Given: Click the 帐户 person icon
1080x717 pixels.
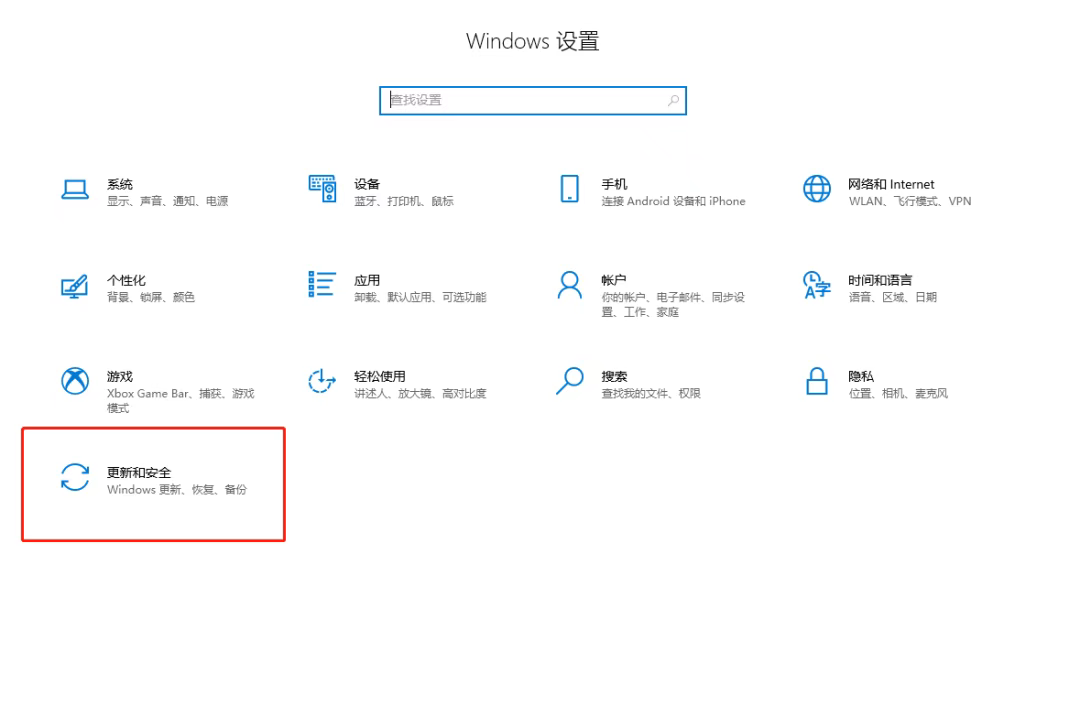Looking at the screenshot, I should click(570, 285).
